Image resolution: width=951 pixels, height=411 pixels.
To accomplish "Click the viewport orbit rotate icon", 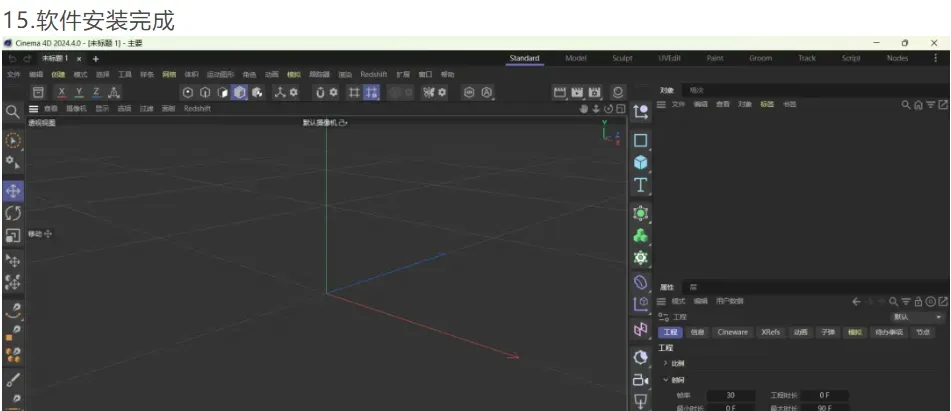I will click(x=608, y=109).
